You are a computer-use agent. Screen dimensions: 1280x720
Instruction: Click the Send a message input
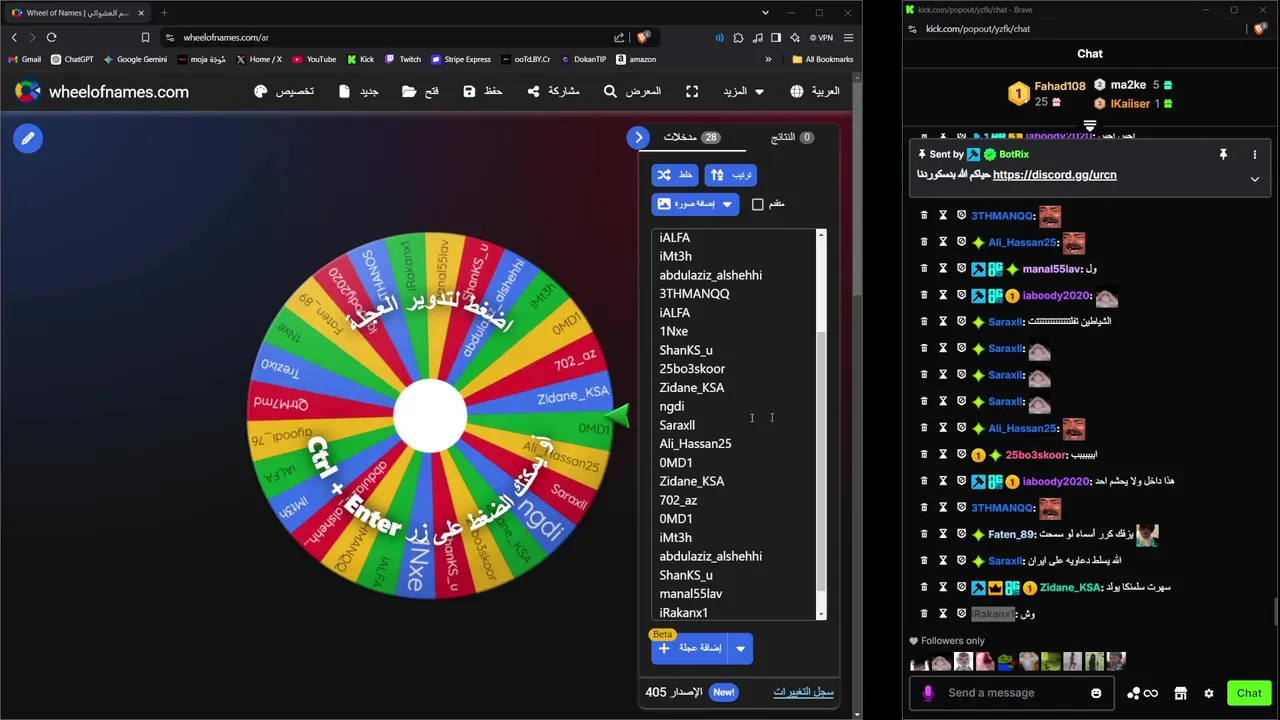click(x=1014, y=693)
